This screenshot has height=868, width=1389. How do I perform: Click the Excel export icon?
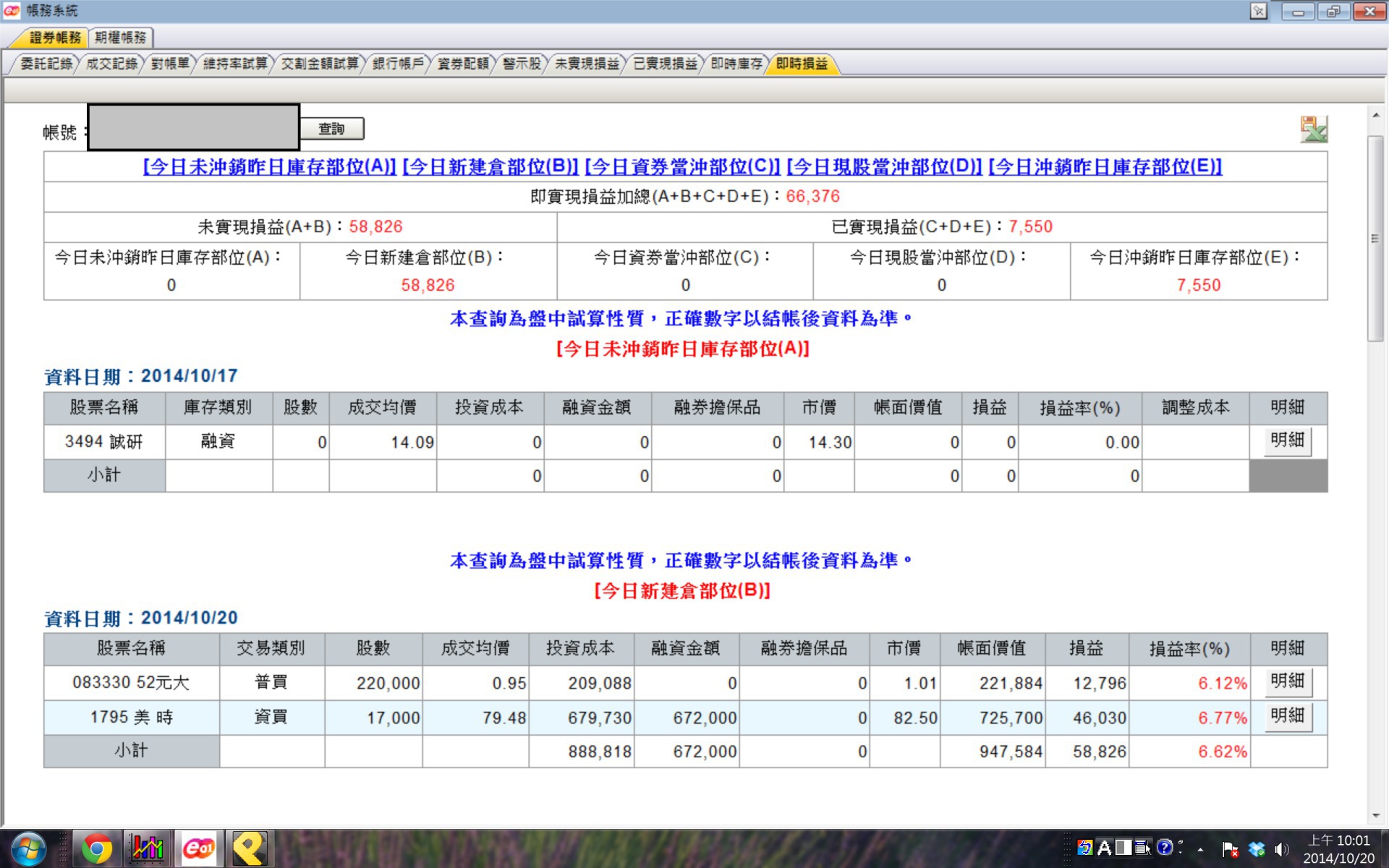click(1313, 129)
